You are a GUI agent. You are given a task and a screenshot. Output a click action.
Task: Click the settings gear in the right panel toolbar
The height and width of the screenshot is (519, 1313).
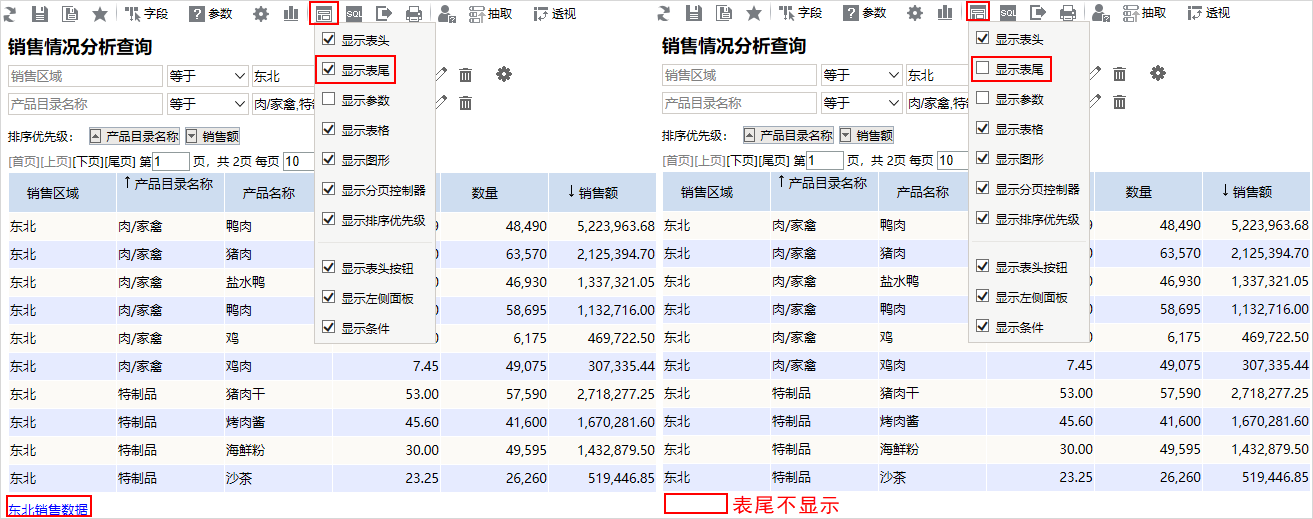click(915, 13)
